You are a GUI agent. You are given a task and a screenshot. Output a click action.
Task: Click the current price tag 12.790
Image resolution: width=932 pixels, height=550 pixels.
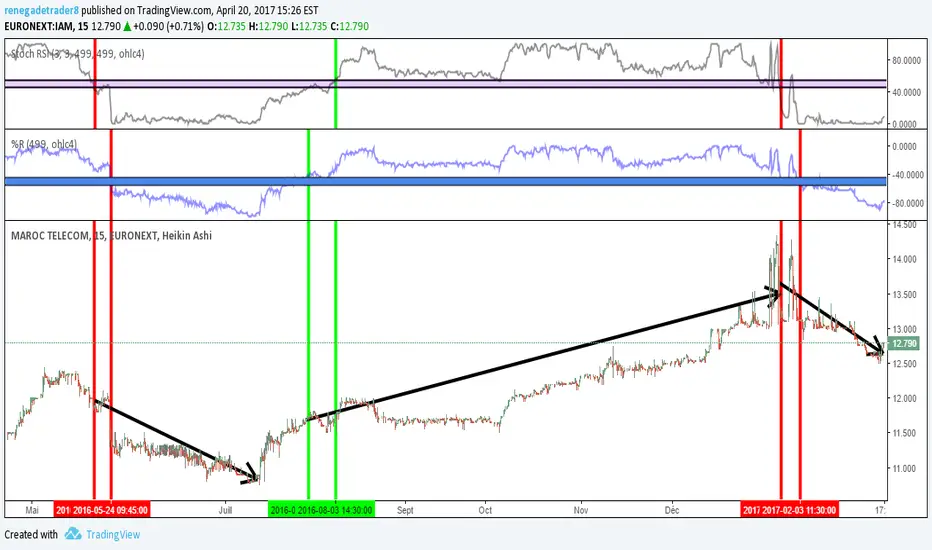pos(904,344)
